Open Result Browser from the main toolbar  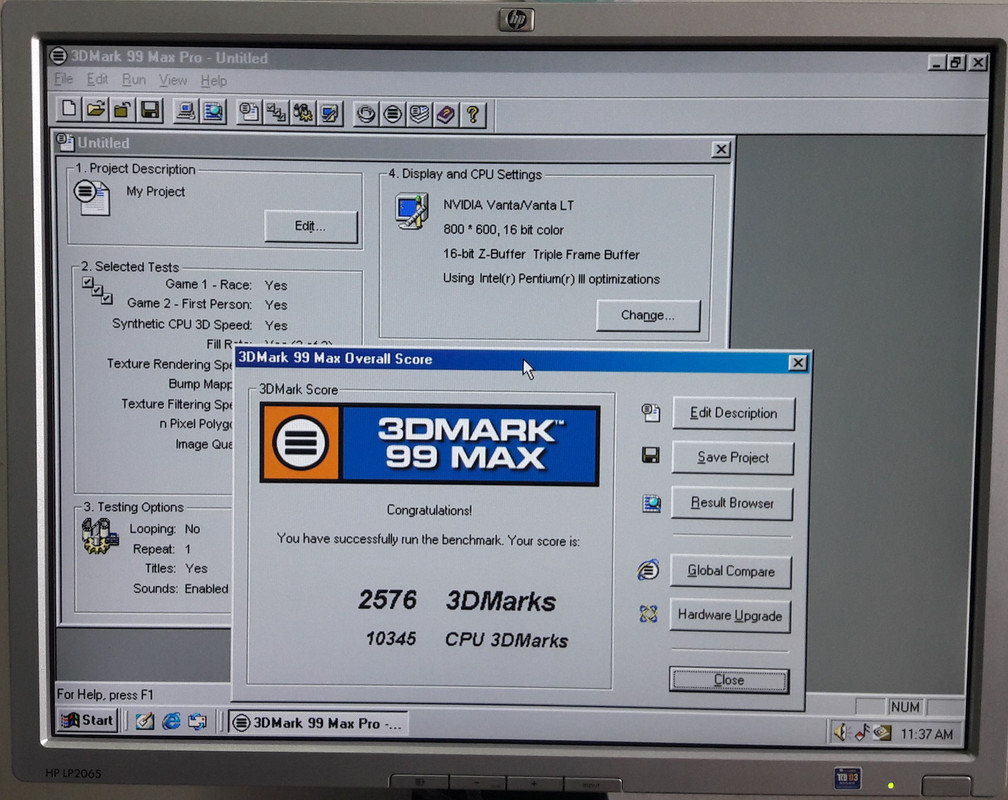(x=213, y=113)
